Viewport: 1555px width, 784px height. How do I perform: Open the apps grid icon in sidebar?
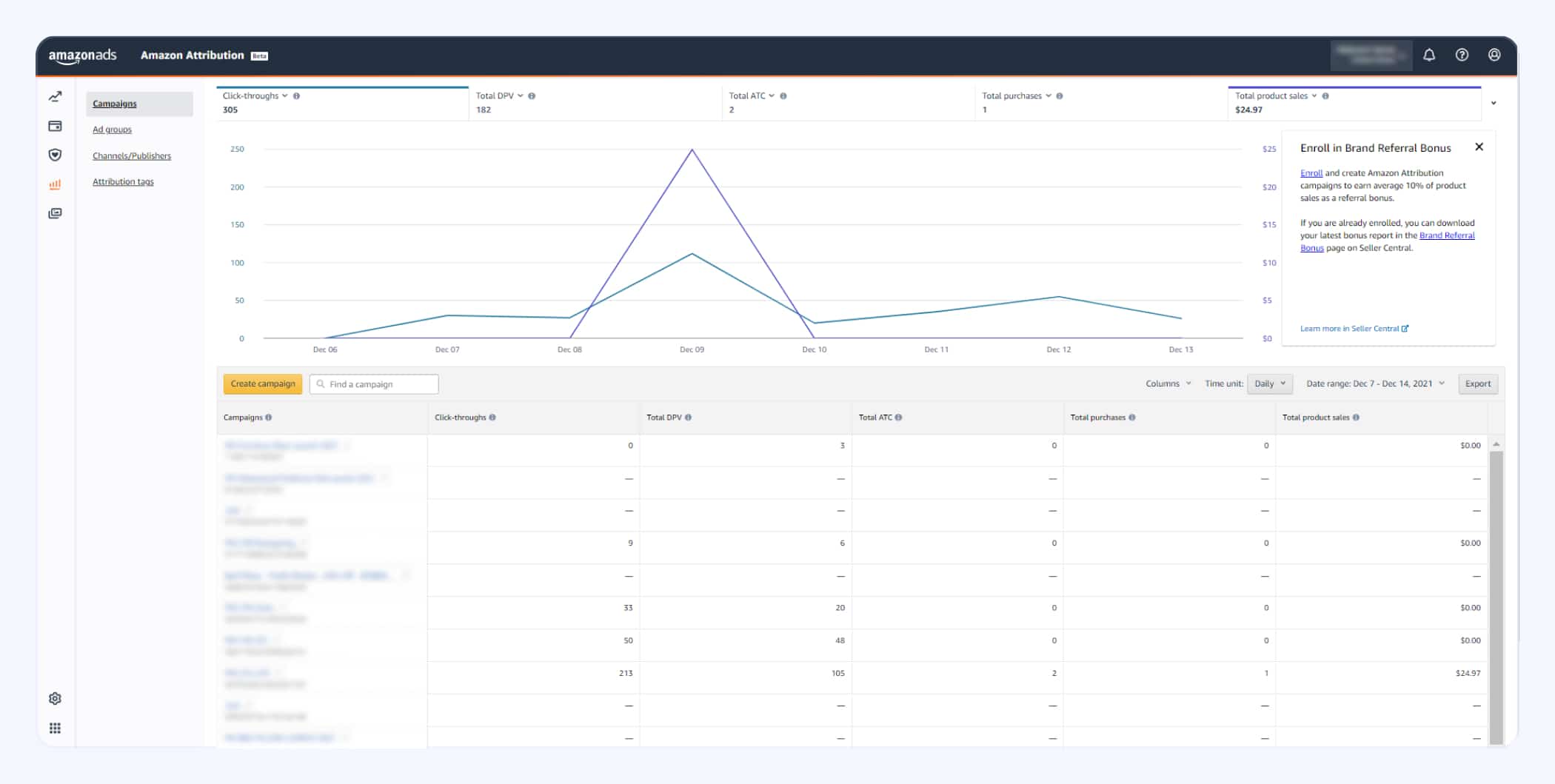55,728
